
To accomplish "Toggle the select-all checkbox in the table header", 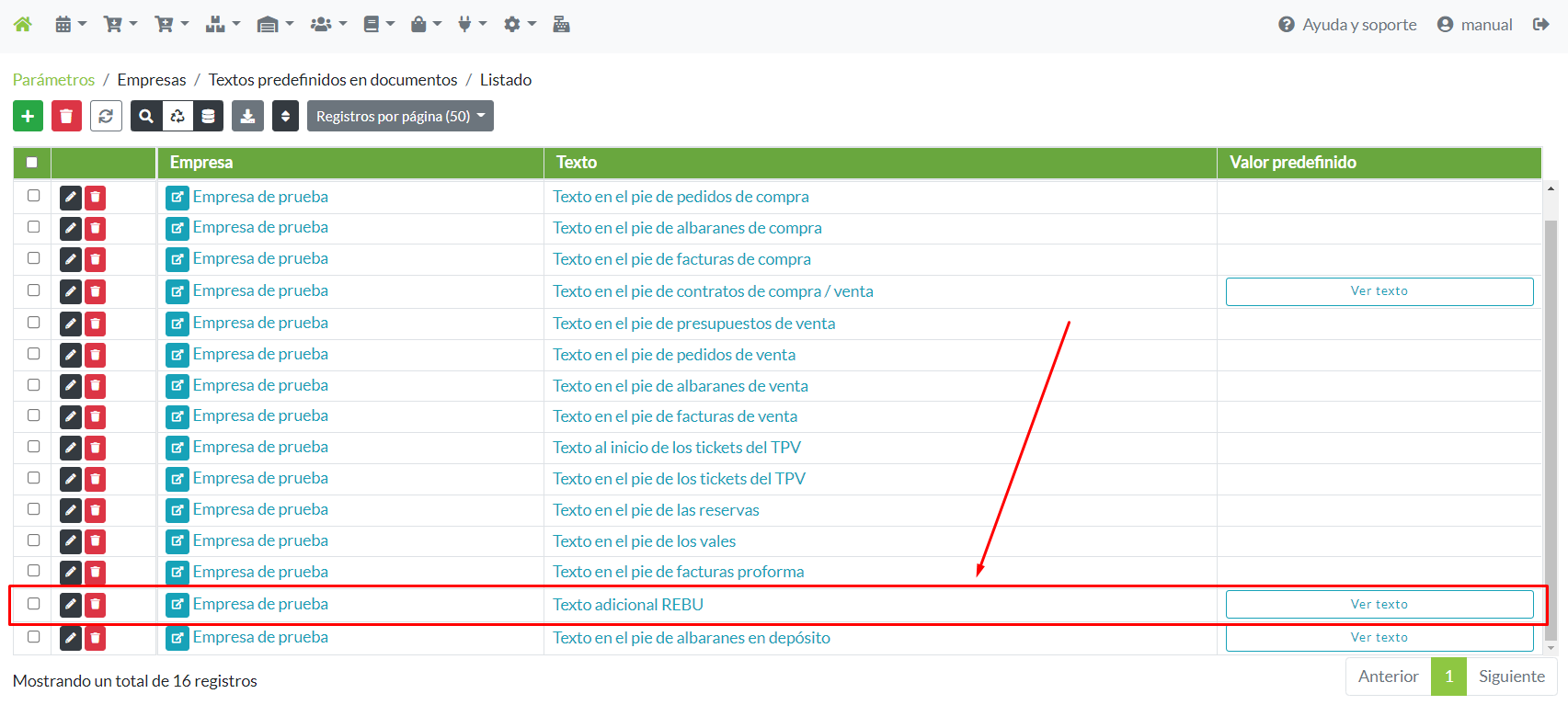I will [x=32, y=163].
